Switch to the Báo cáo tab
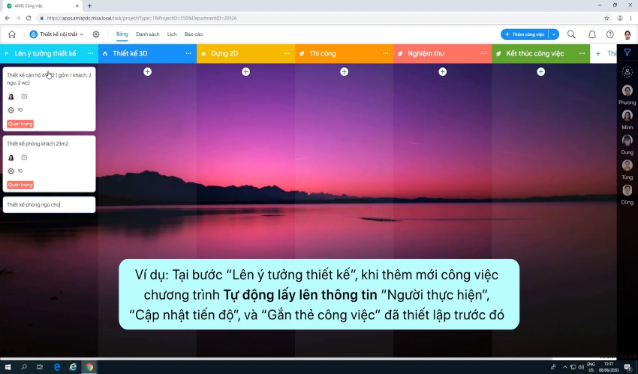 click(194, 34)
